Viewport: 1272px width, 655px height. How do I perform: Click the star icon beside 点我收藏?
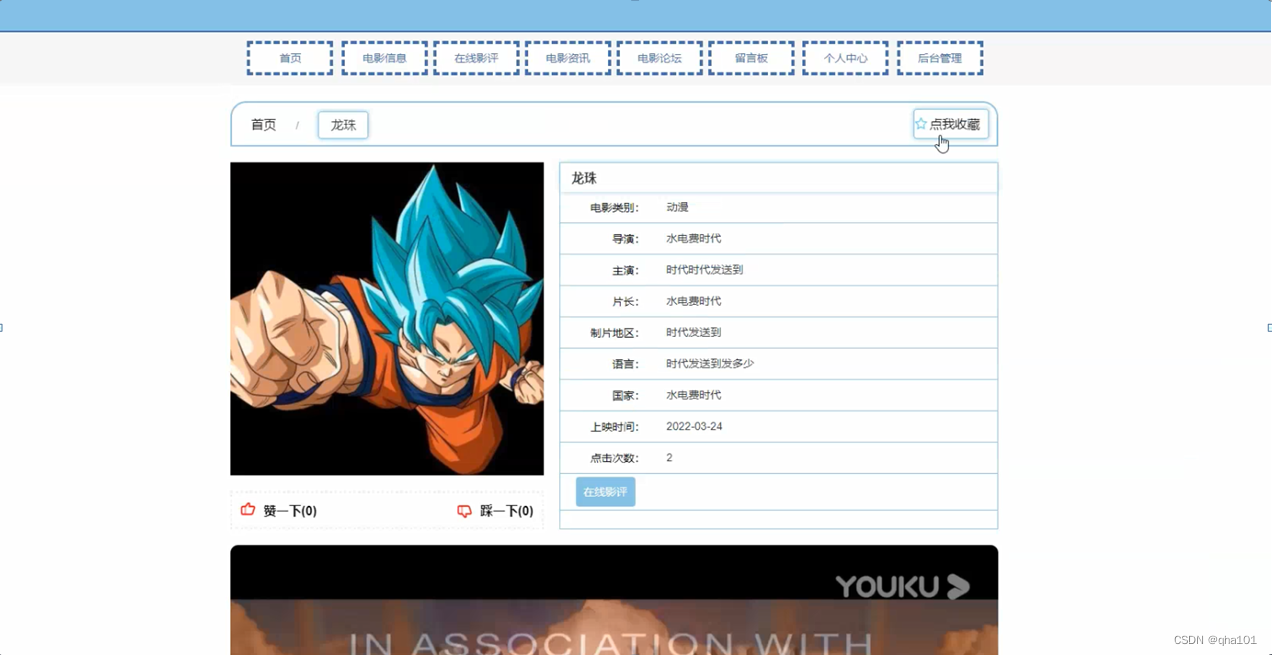pyautogui.click(x=921, y=124)
